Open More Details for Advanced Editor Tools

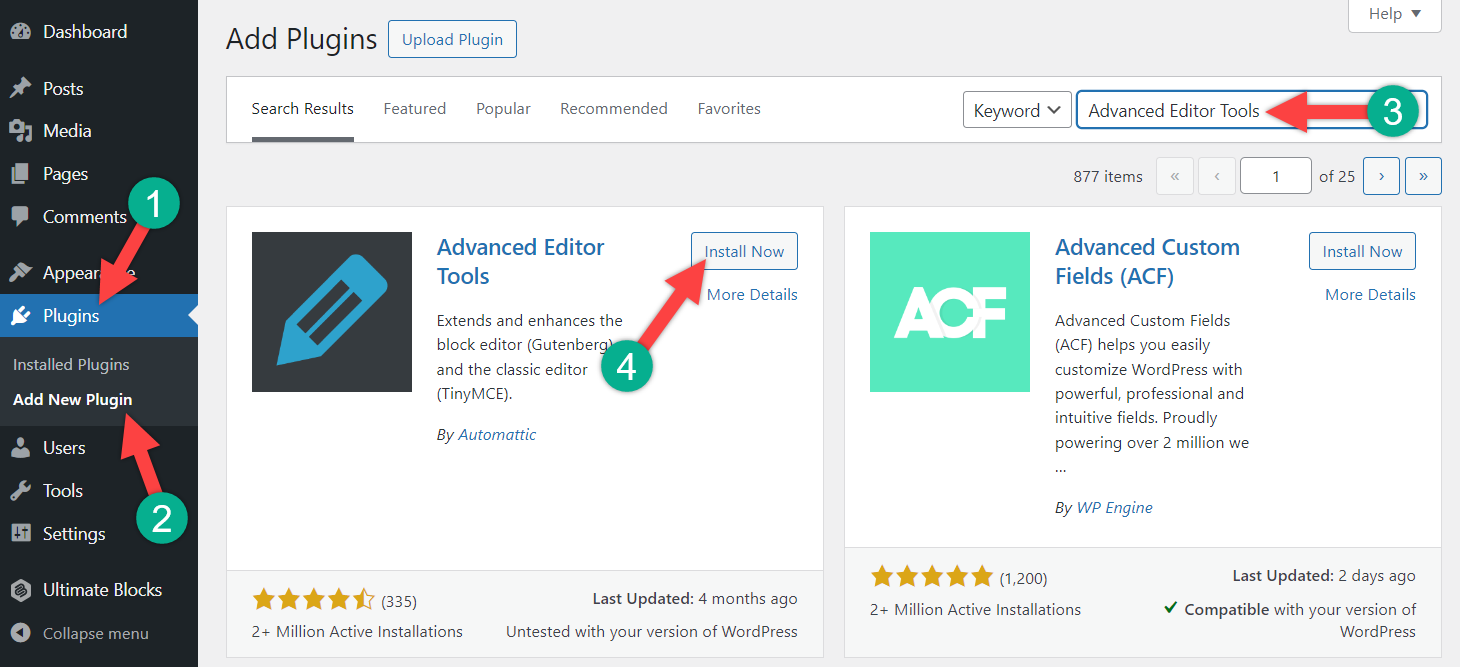point(752,295)
